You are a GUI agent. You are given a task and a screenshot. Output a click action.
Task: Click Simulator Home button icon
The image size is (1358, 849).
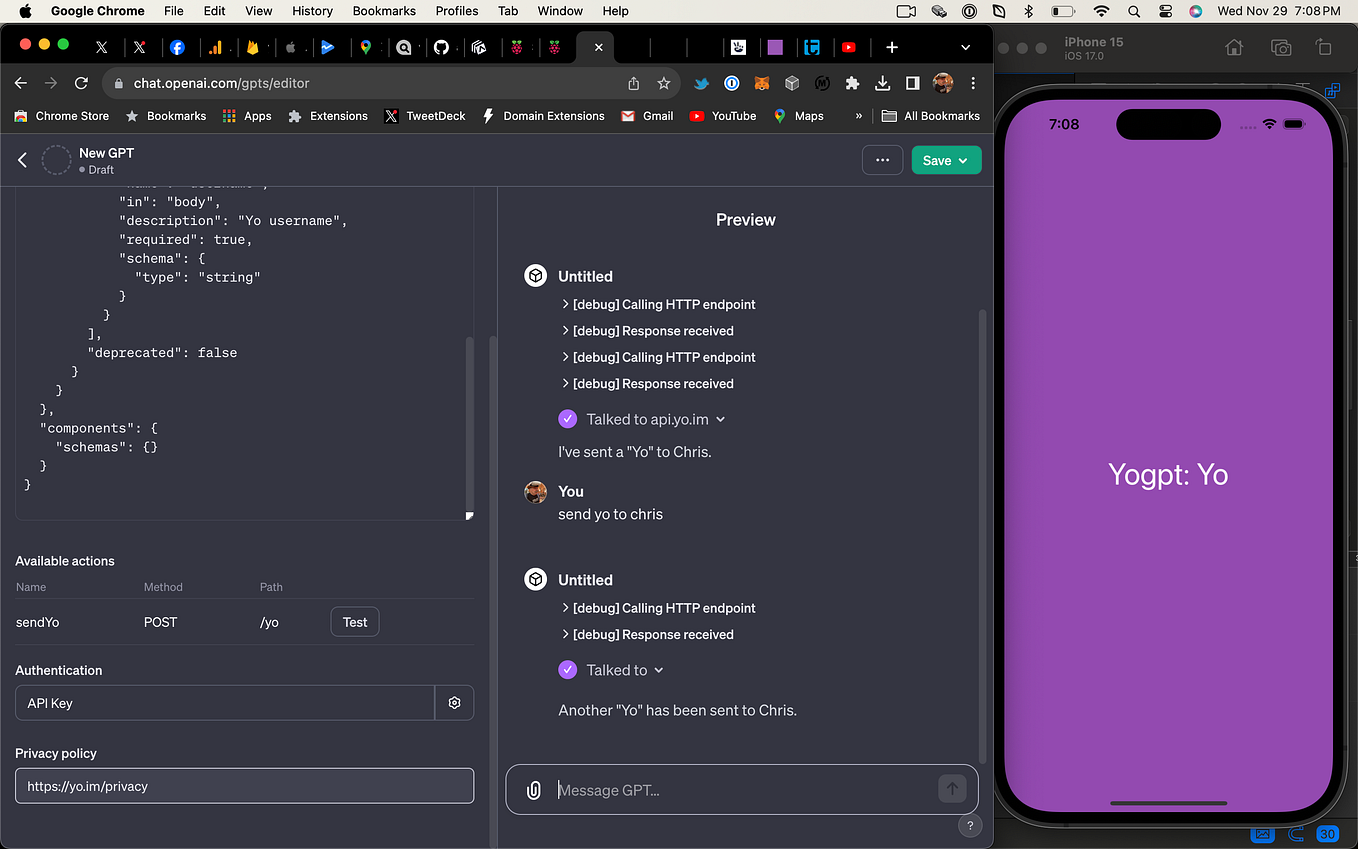pyautogui.click(x=1234, y=47)
